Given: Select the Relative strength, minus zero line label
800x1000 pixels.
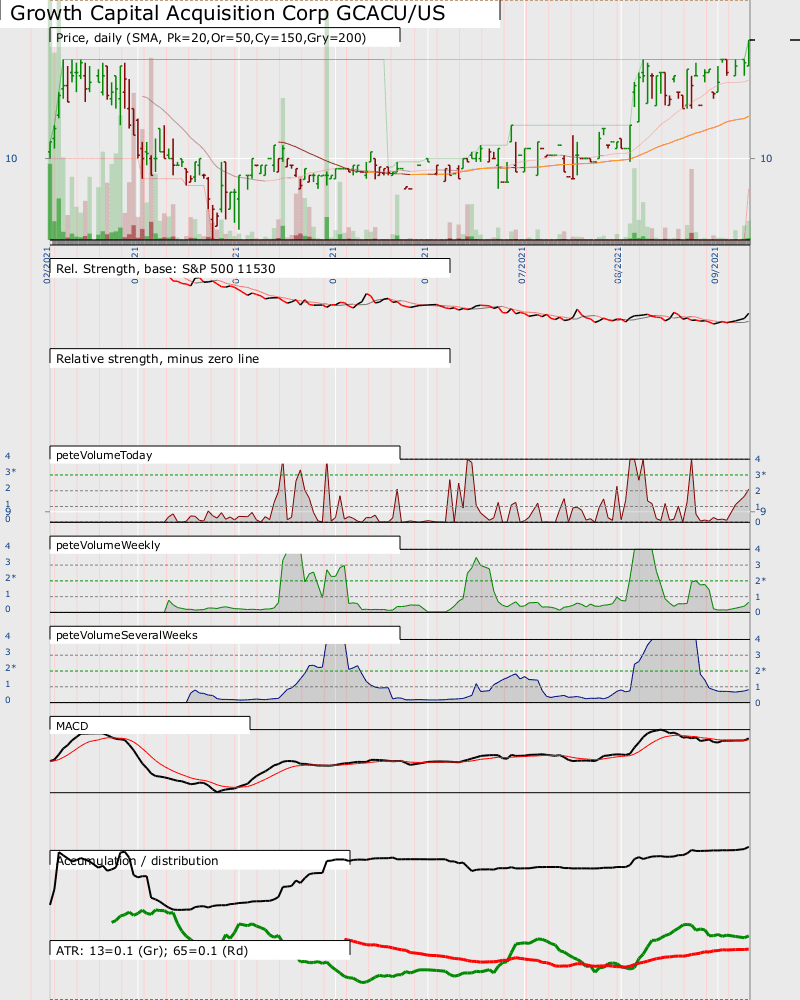Looking at the screenshot, I should pyautogui.click(x=158, y=358).
